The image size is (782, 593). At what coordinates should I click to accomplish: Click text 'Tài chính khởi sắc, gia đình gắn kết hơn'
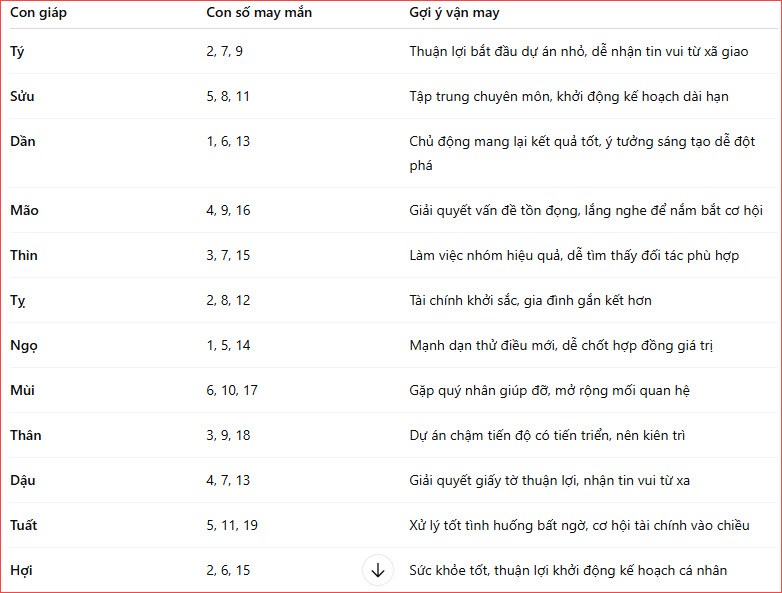pos(531,300)
